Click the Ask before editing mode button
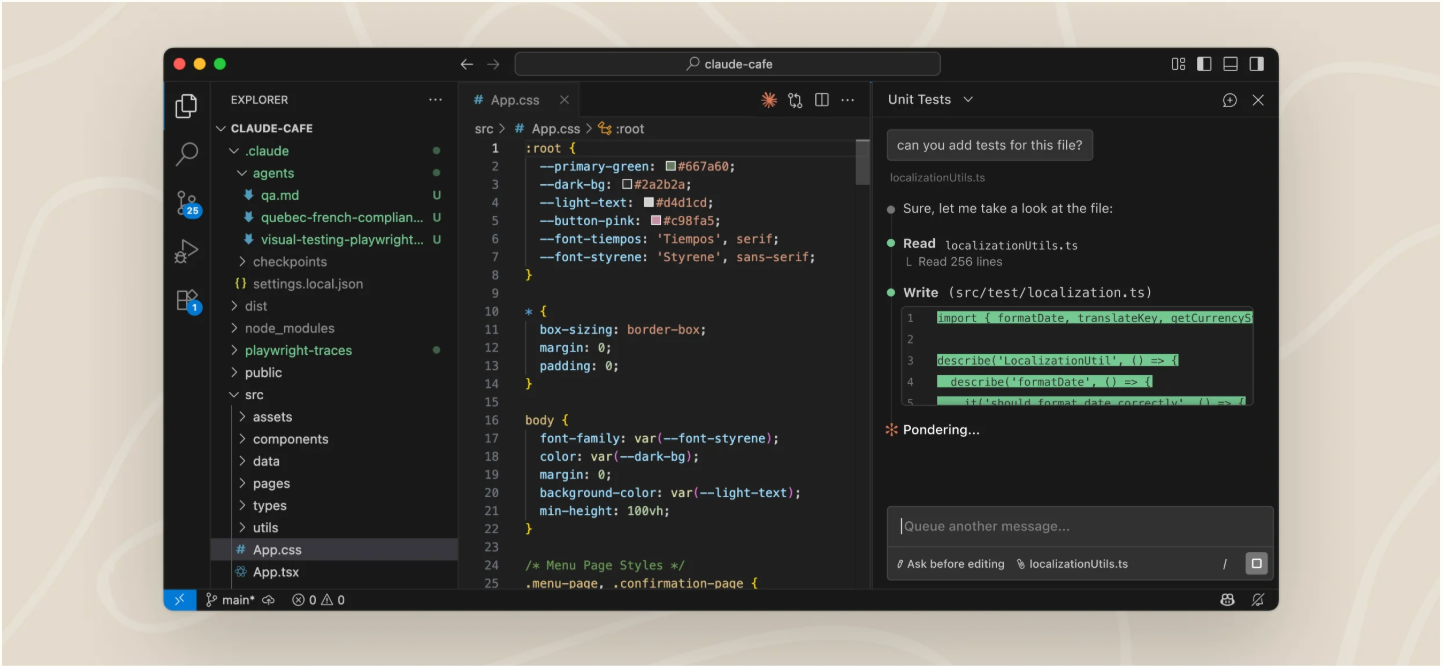The image size is (1442, 666). [x=950, y=564]
